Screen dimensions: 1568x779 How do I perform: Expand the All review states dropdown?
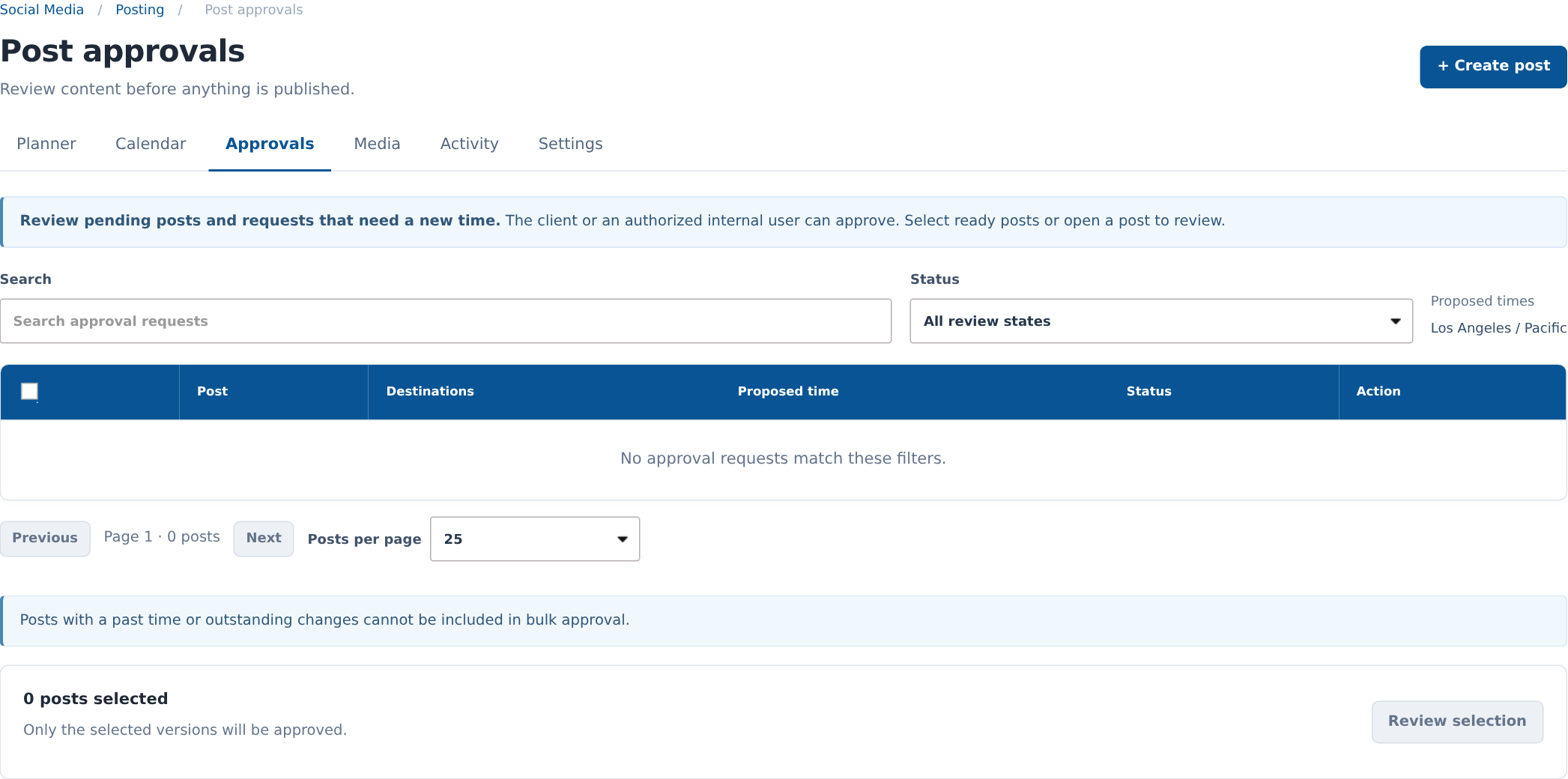pos(1161,321)
